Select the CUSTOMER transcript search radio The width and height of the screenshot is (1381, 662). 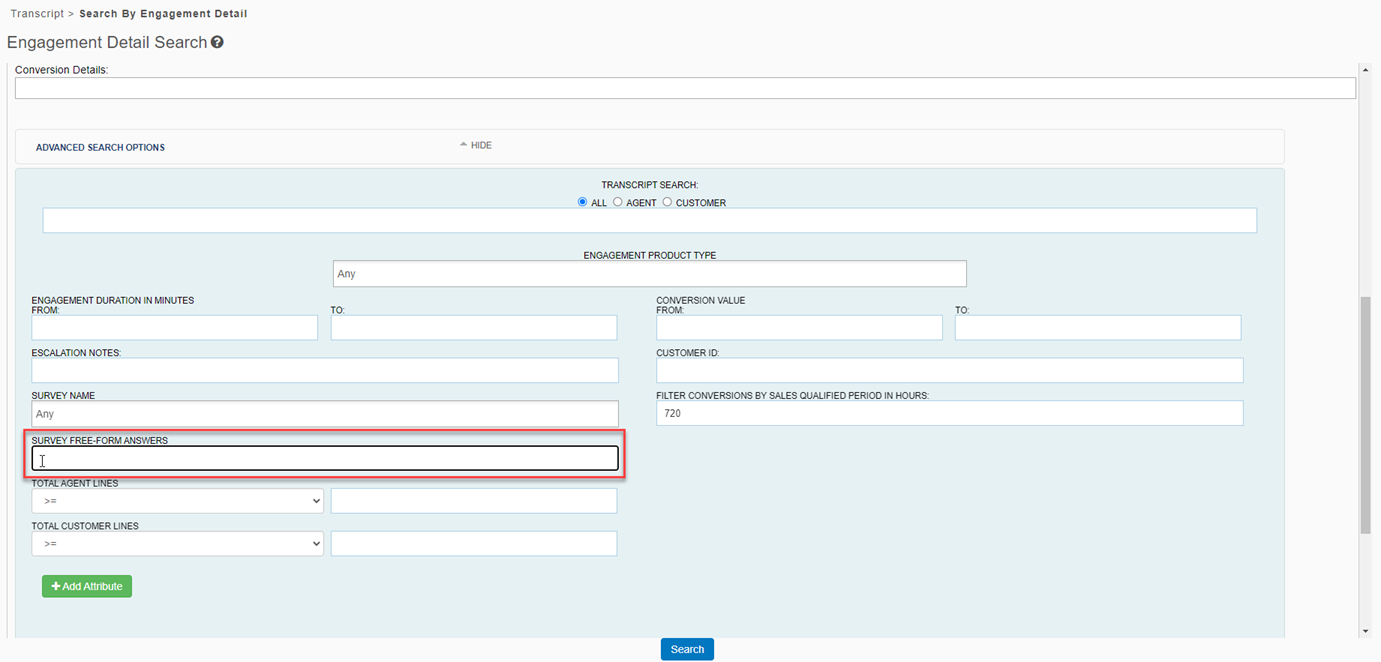[667, 202]
